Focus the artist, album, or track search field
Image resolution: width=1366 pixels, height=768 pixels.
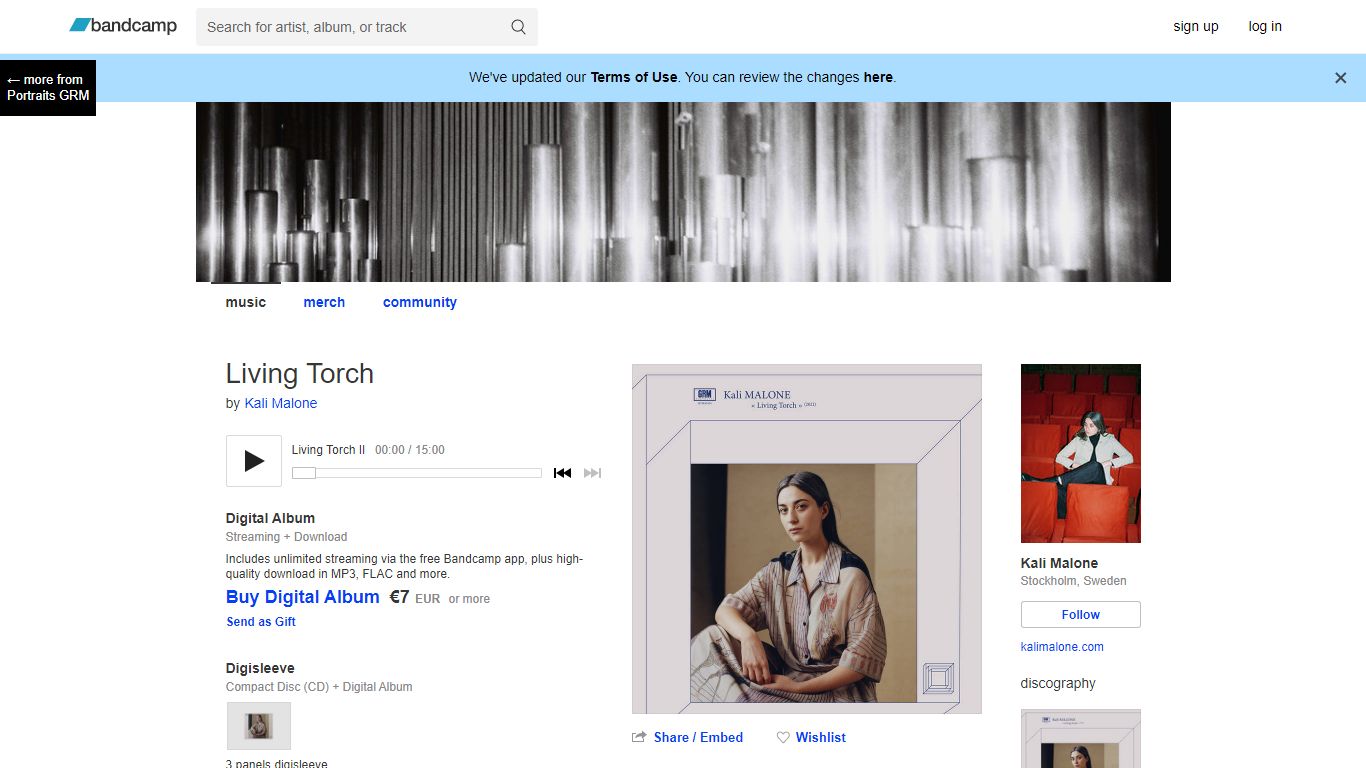coord(367,27)
